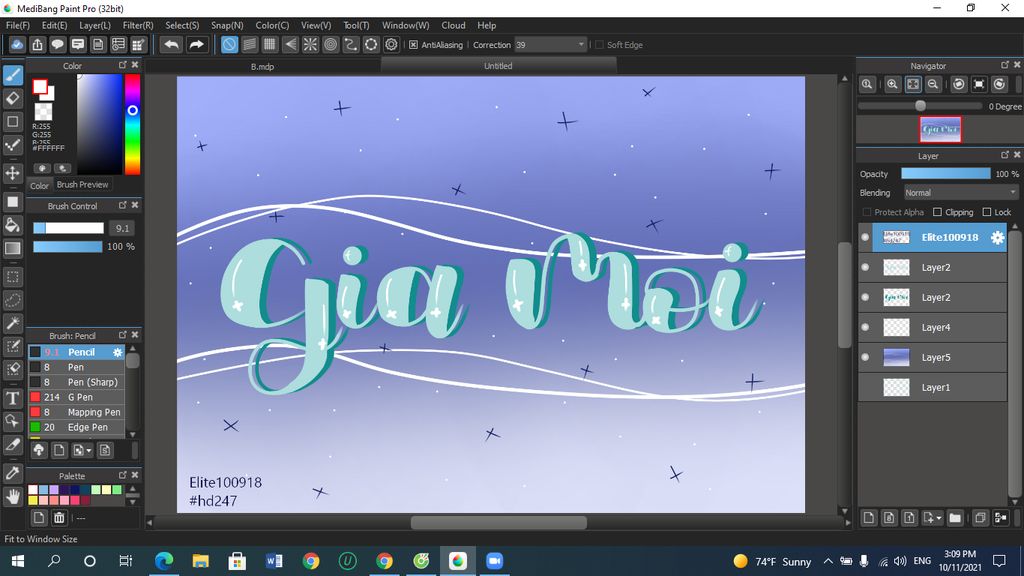Open Microsoft Word from taskbar
This screenshot has height=576, width=1024.
point(274,561)
